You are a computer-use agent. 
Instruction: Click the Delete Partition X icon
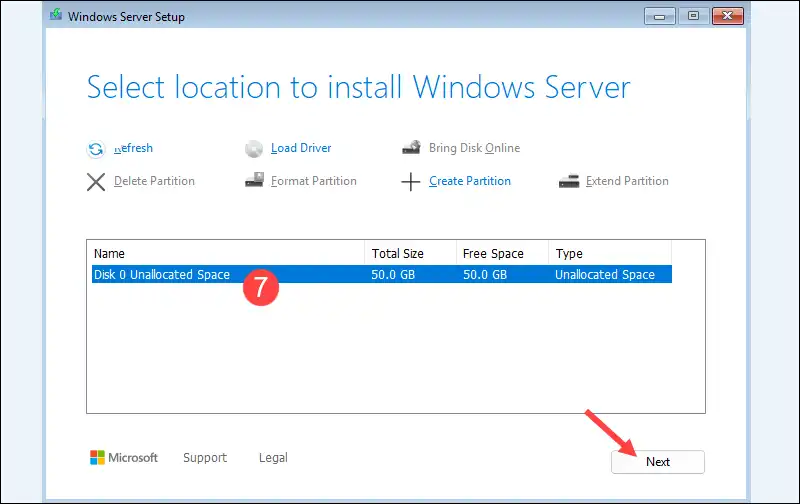point(96,182)
